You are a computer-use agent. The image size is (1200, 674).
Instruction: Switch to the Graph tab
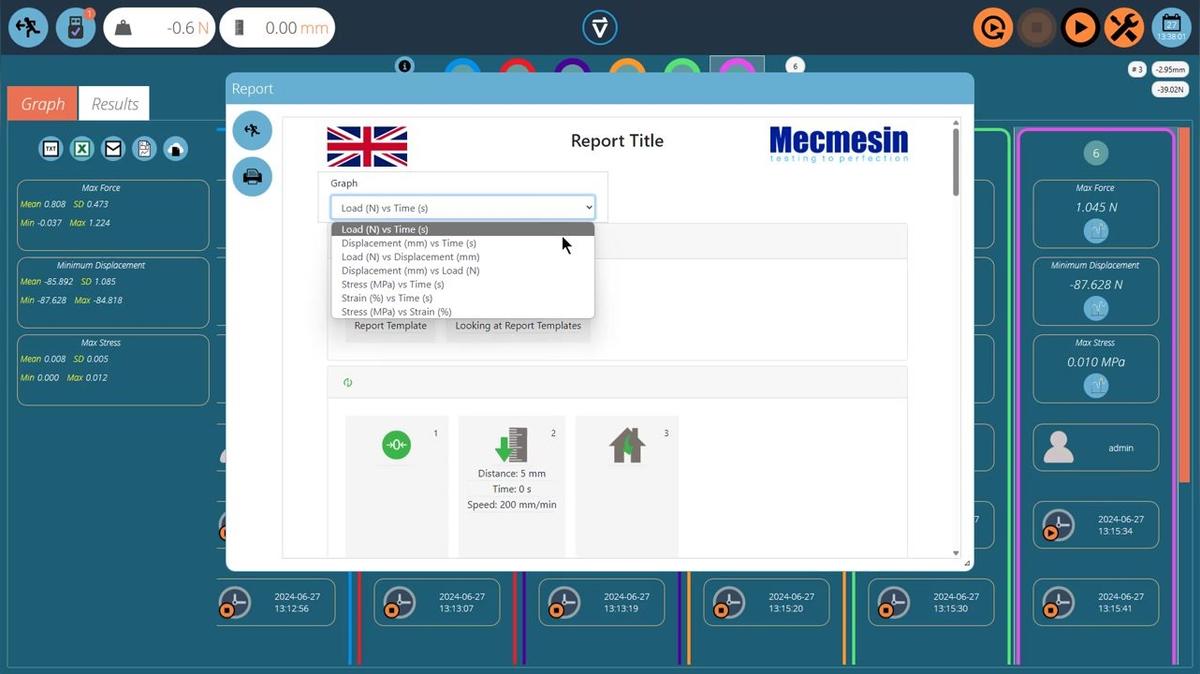point(43,104)
